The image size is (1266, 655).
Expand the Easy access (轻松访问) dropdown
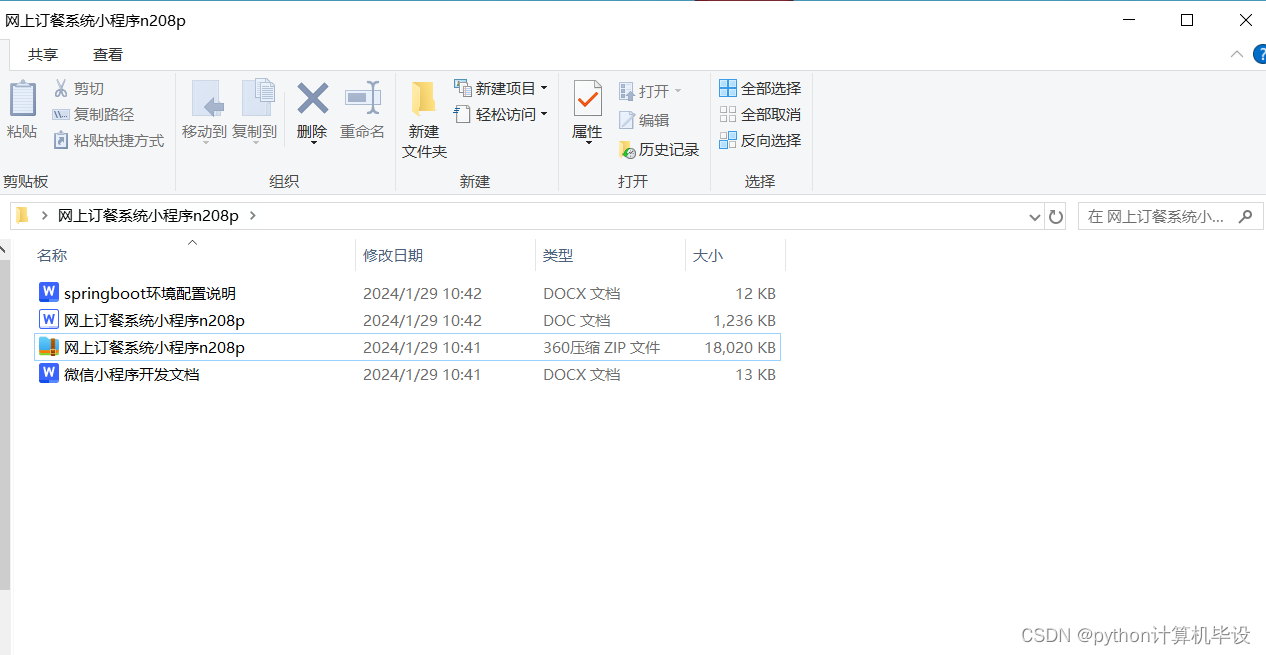pyautogui.click(x=544, y=114)
